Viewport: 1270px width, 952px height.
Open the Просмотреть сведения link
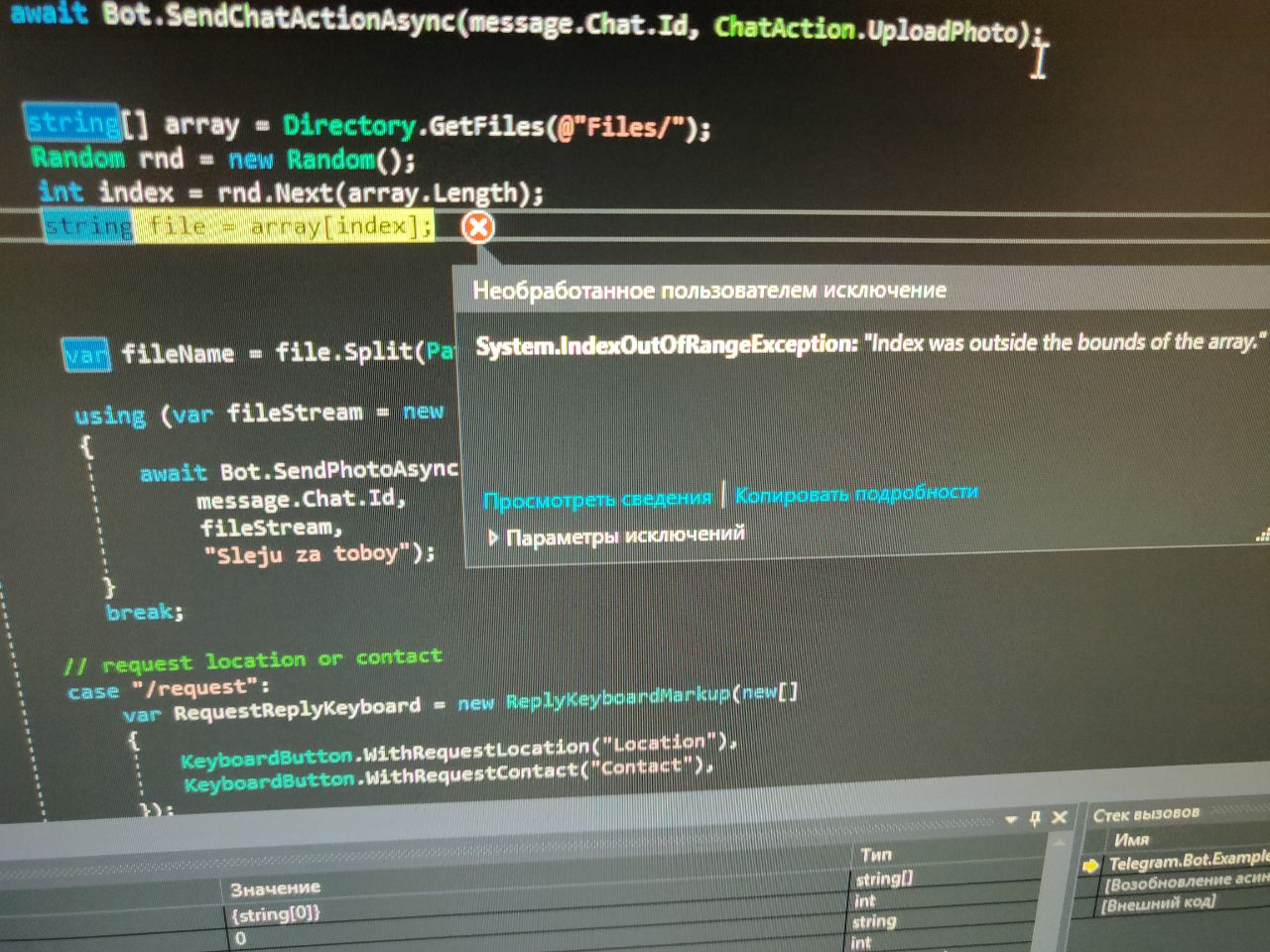[x=597, y=499]
